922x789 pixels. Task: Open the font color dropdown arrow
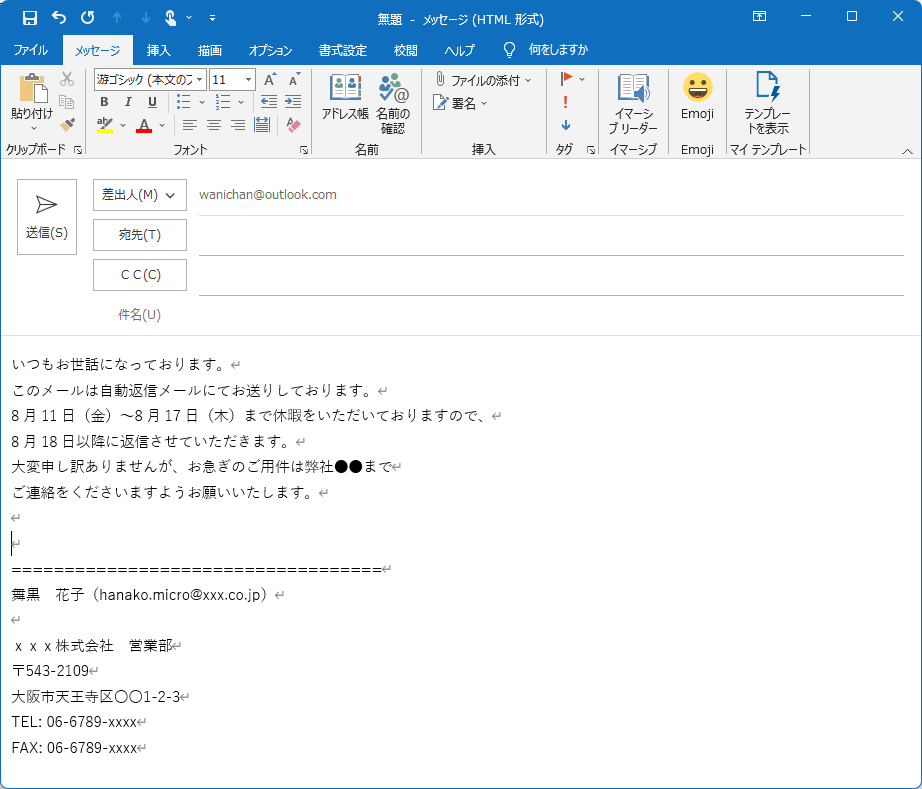tap(162, 125)
